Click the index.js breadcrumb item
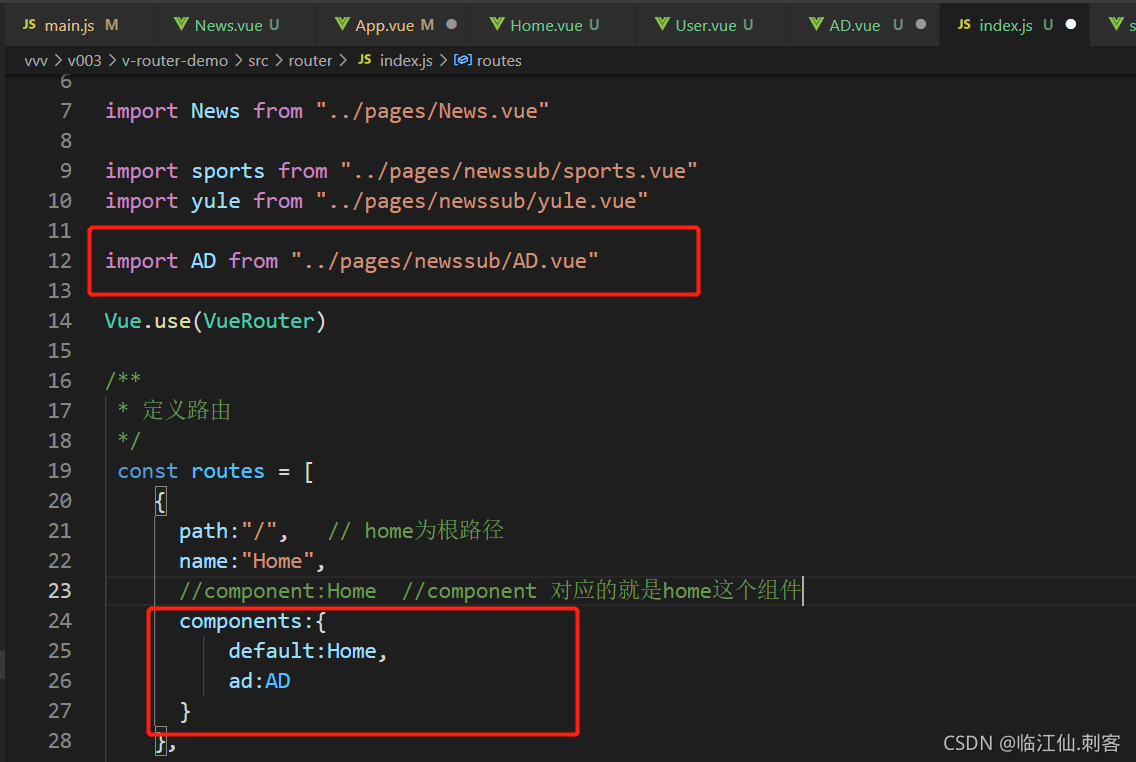Screen dimensions: 1136x762 click(x=406, y=61)
